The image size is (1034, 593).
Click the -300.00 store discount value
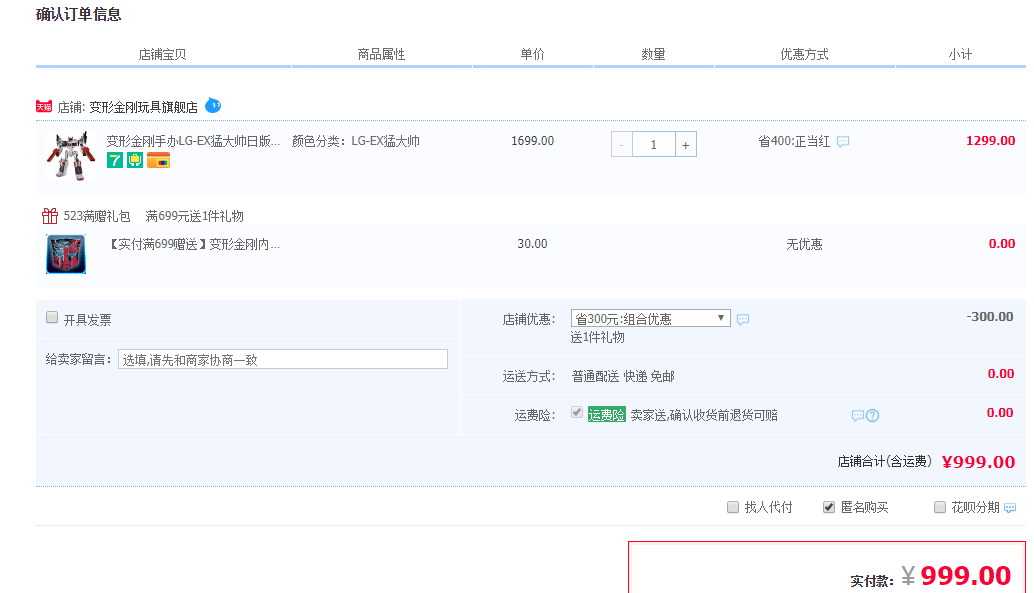point(990,317)
